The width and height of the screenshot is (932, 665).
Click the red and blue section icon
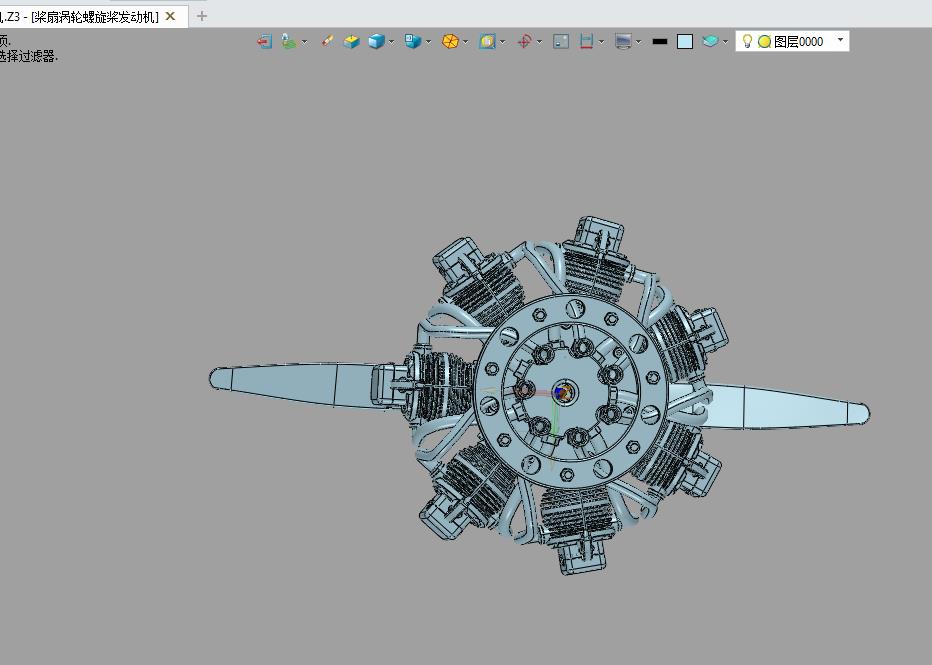587,41
